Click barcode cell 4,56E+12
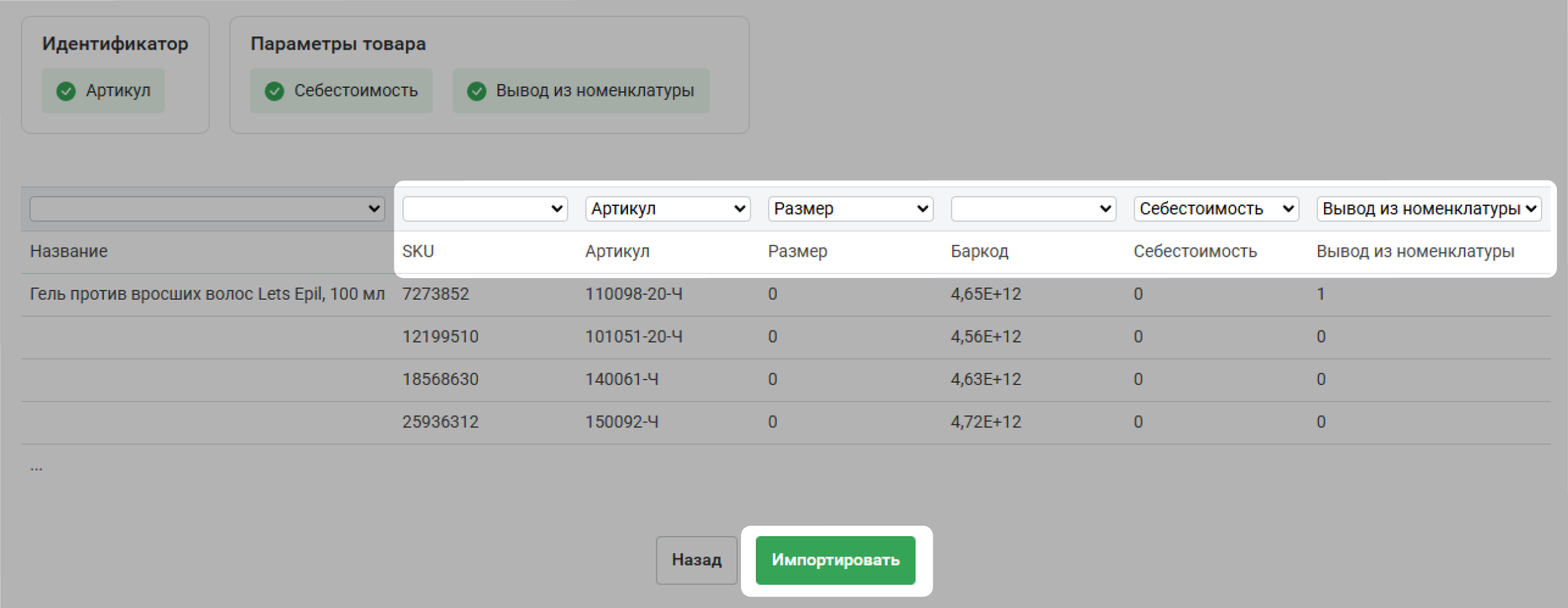 [986, 337]
